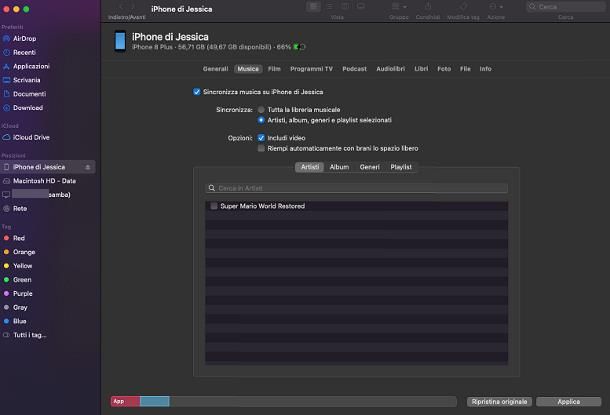Switch to column view in toolbar
Viewport: 610px width, 415px height.
tap(345, 6)
